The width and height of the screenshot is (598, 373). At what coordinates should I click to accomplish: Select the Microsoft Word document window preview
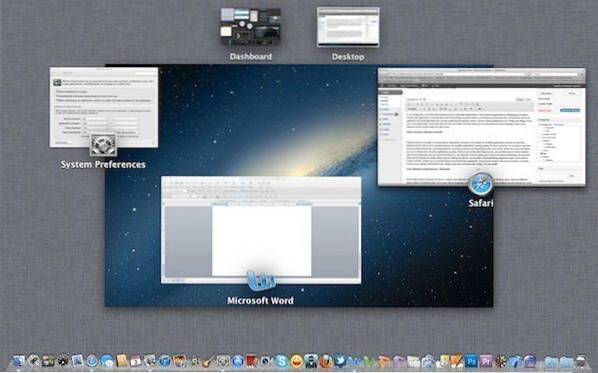coord(261,230)
